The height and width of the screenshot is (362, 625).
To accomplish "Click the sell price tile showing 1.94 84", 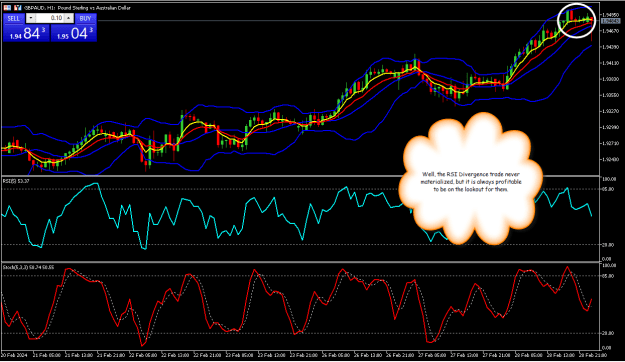I will point(26,33).
